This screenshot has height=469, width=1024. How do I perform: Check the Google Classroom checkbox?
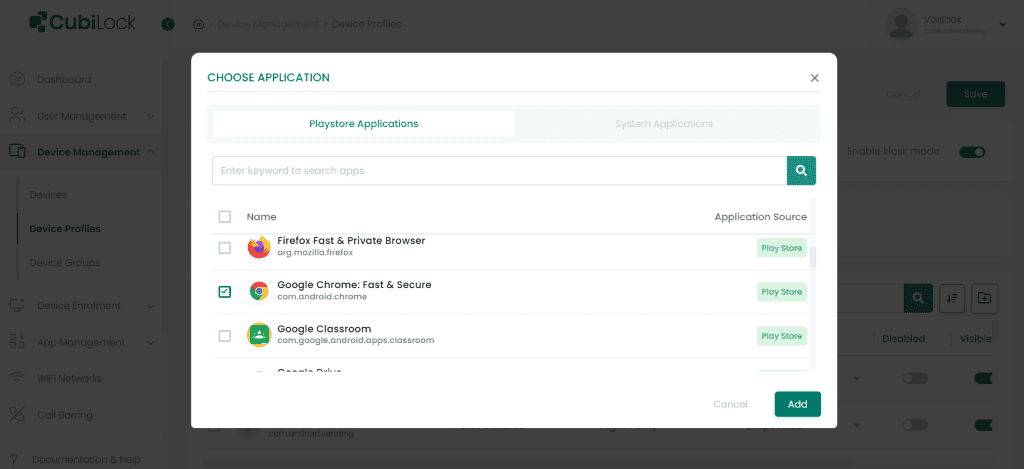coord(225,336)
